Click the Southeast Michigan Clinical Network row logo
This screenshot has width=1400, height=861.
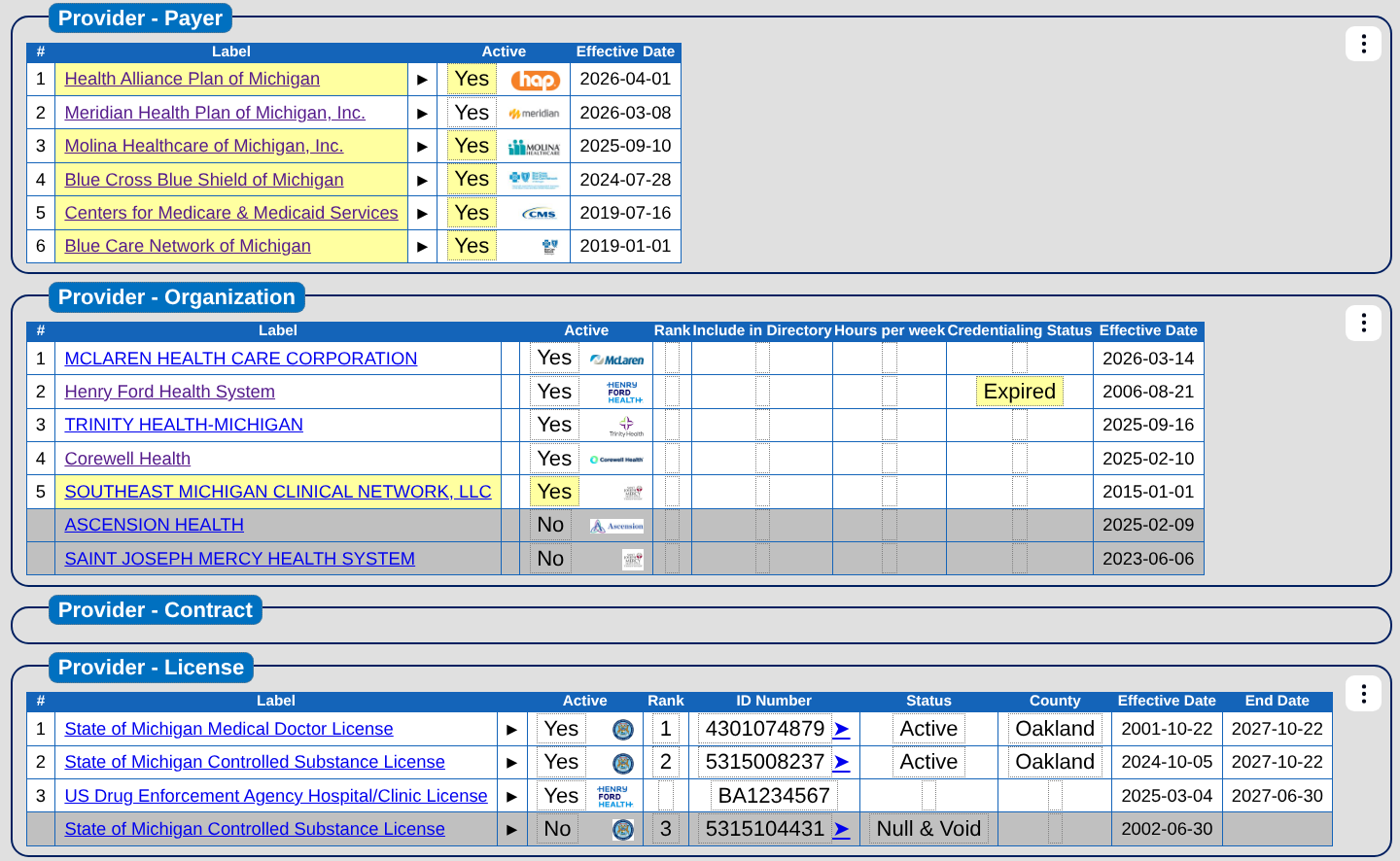click(x=633, y=493)
